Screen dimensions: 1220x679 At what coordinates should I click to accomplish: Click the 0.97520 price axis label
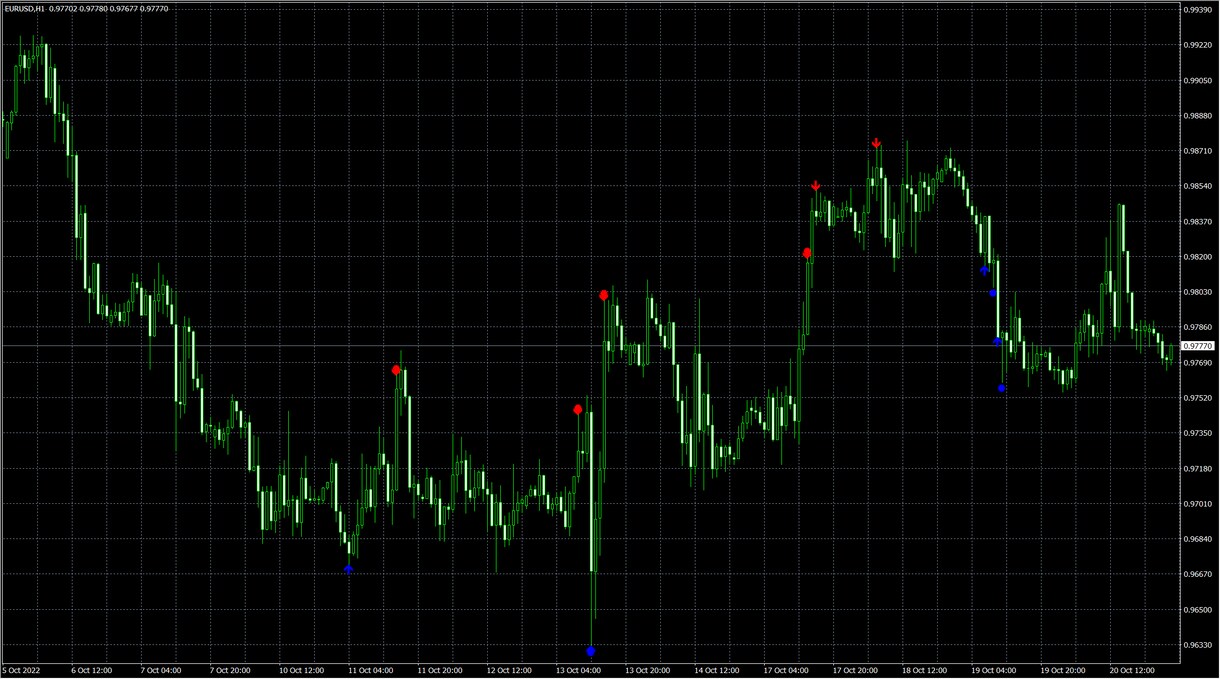(x=1198, y=398)
